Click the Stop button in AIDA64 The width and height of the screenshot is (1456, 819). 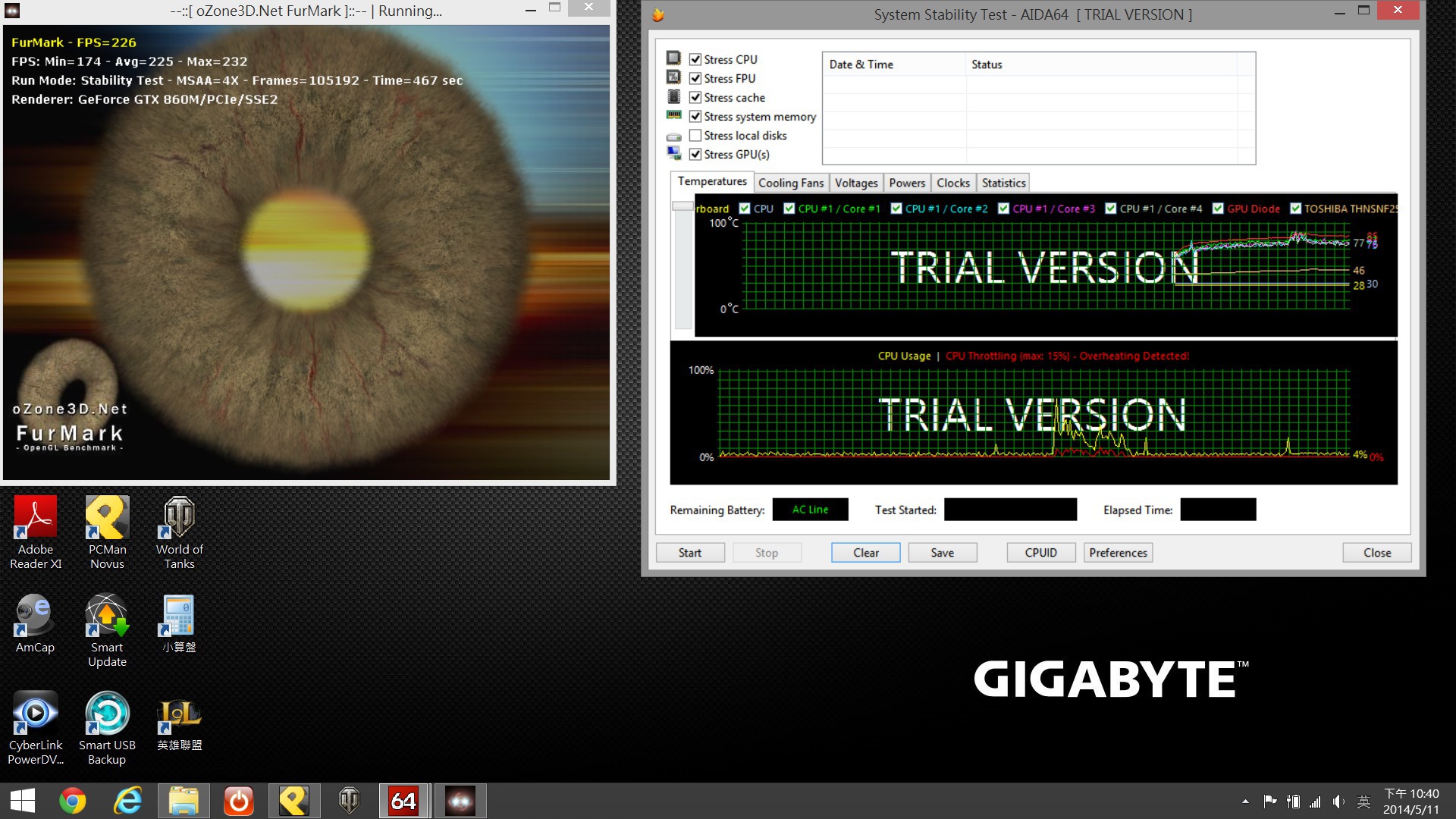(767, 553)
